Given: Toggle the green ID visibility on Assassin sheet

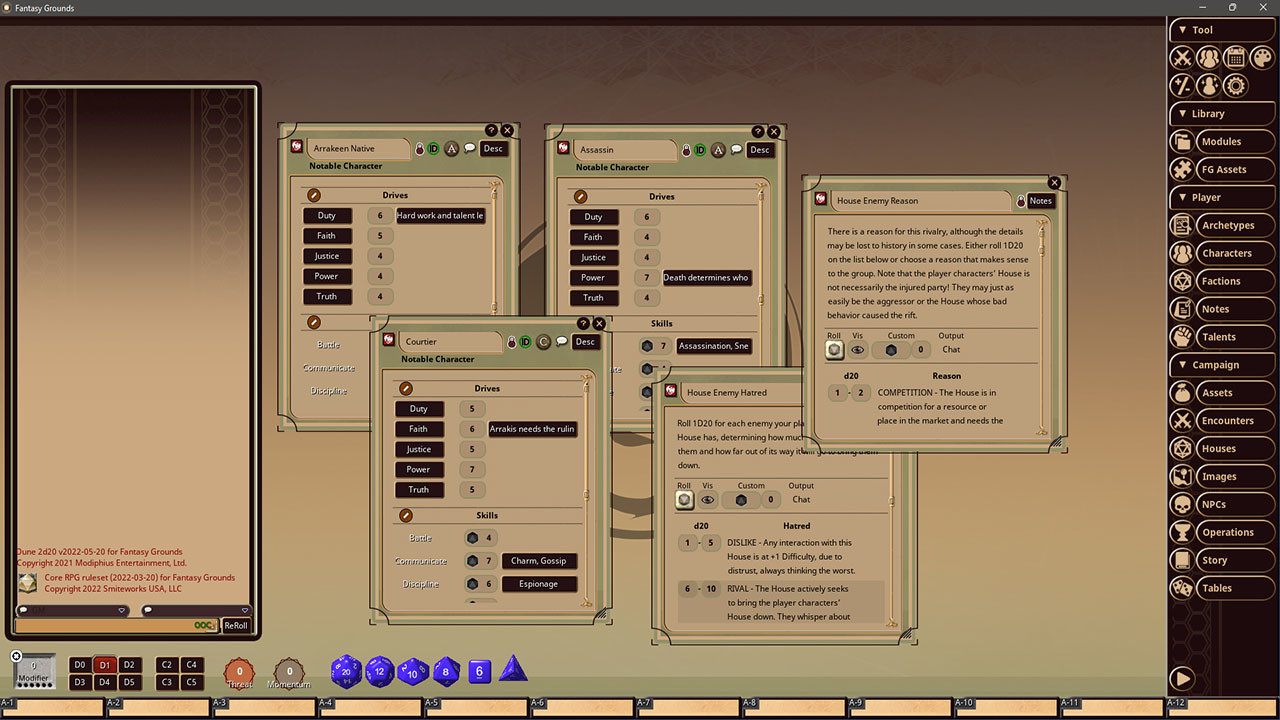Looking at the screenshot, I should click(700, 150).
